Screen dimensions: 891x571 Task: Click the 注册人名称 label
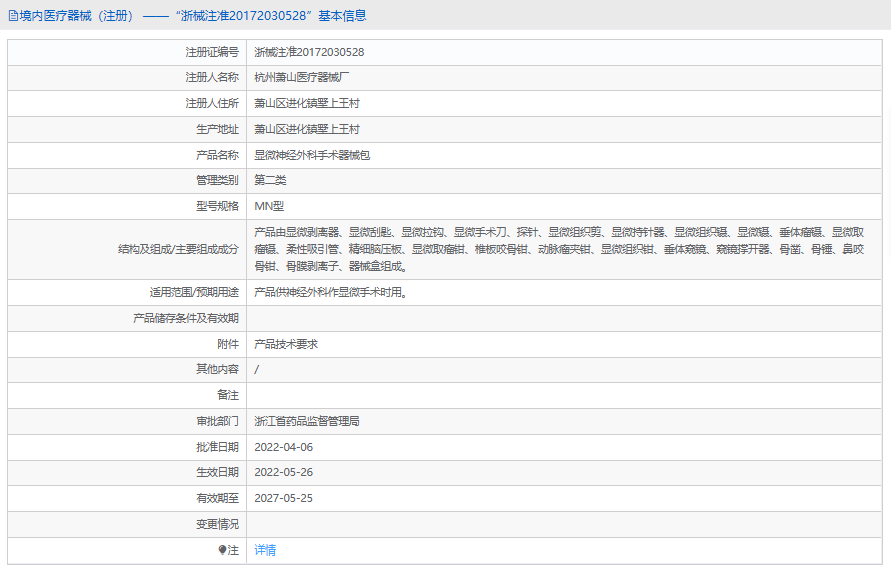click(x=212, y=77)
